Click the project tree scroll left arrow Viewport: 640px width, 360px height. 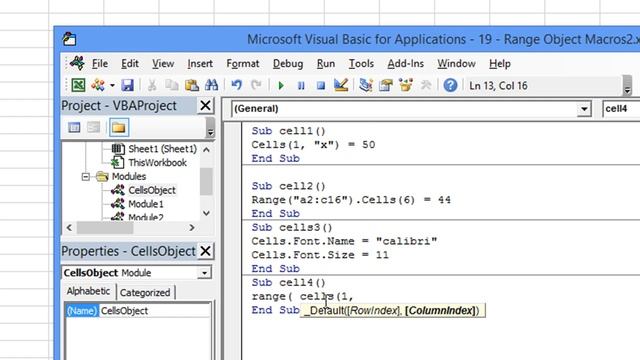(69, 228)
